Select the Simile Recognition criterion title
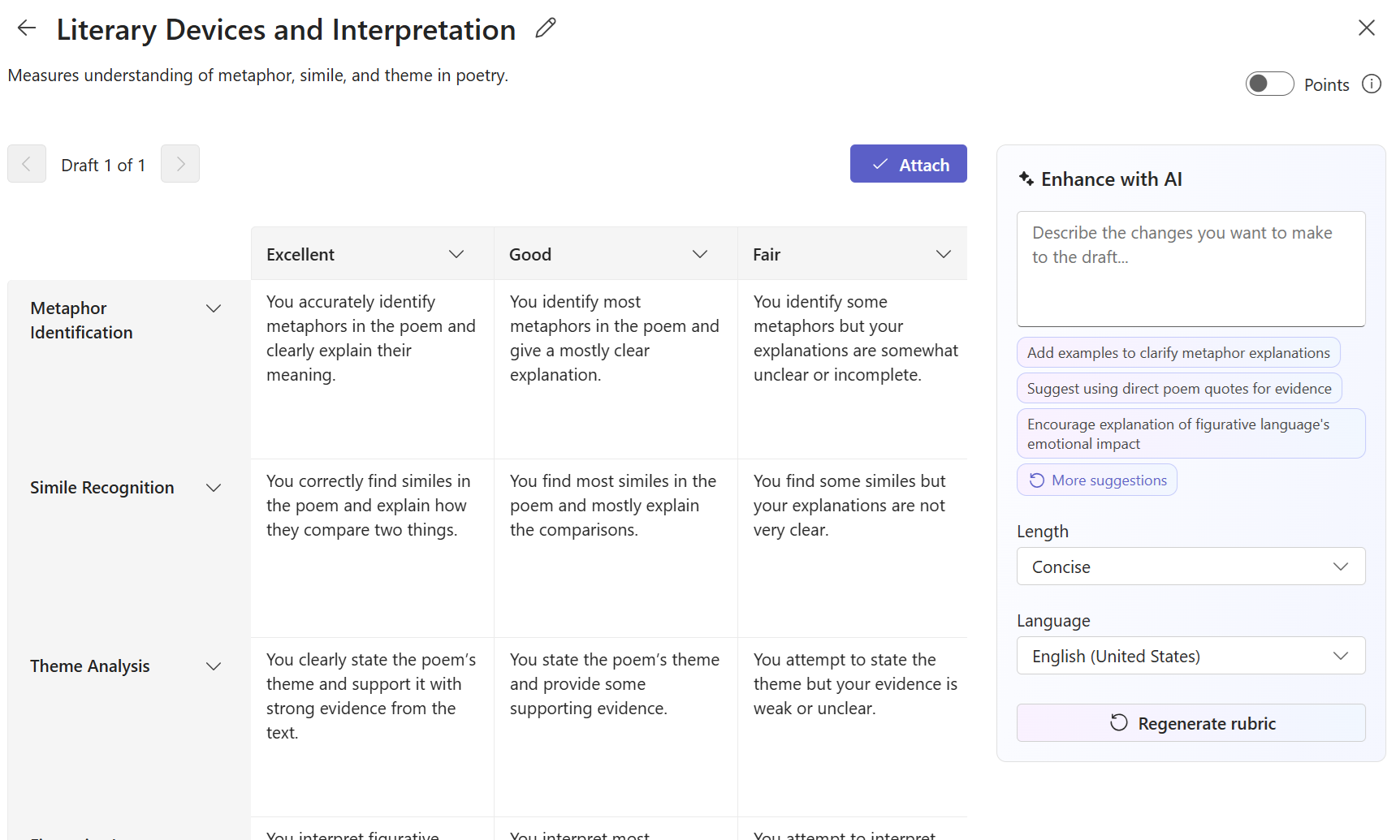 tap(102, 488)
